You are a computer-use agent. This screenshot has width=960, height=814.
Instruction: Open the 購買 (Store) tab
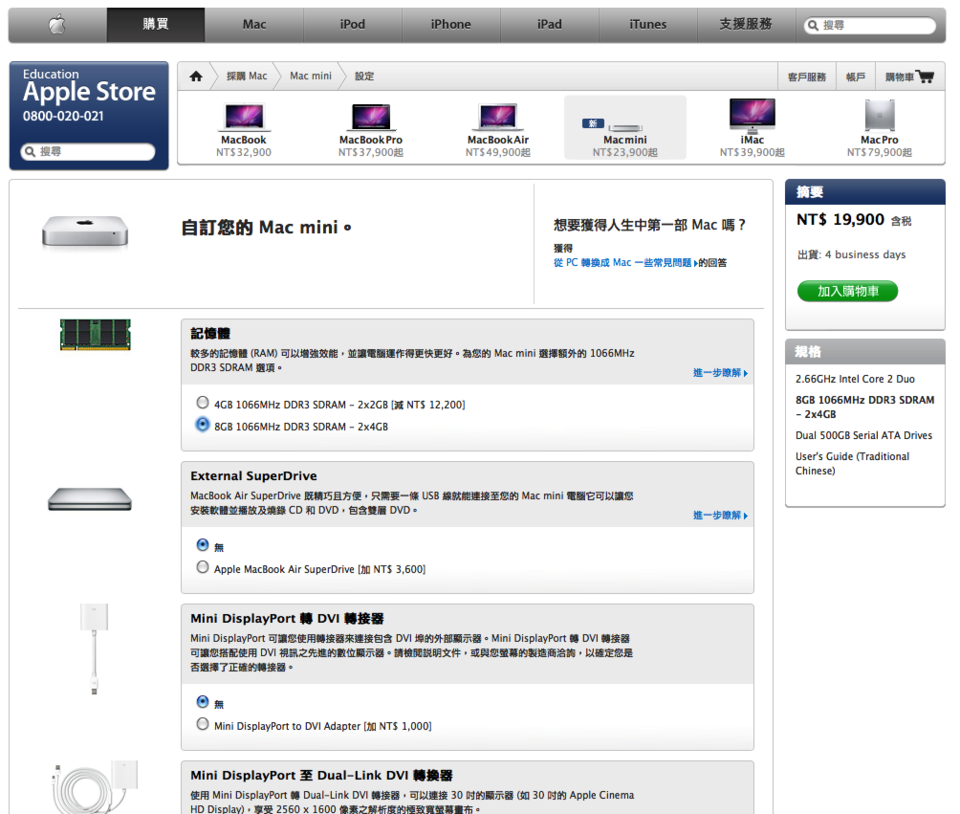point(156,25)
